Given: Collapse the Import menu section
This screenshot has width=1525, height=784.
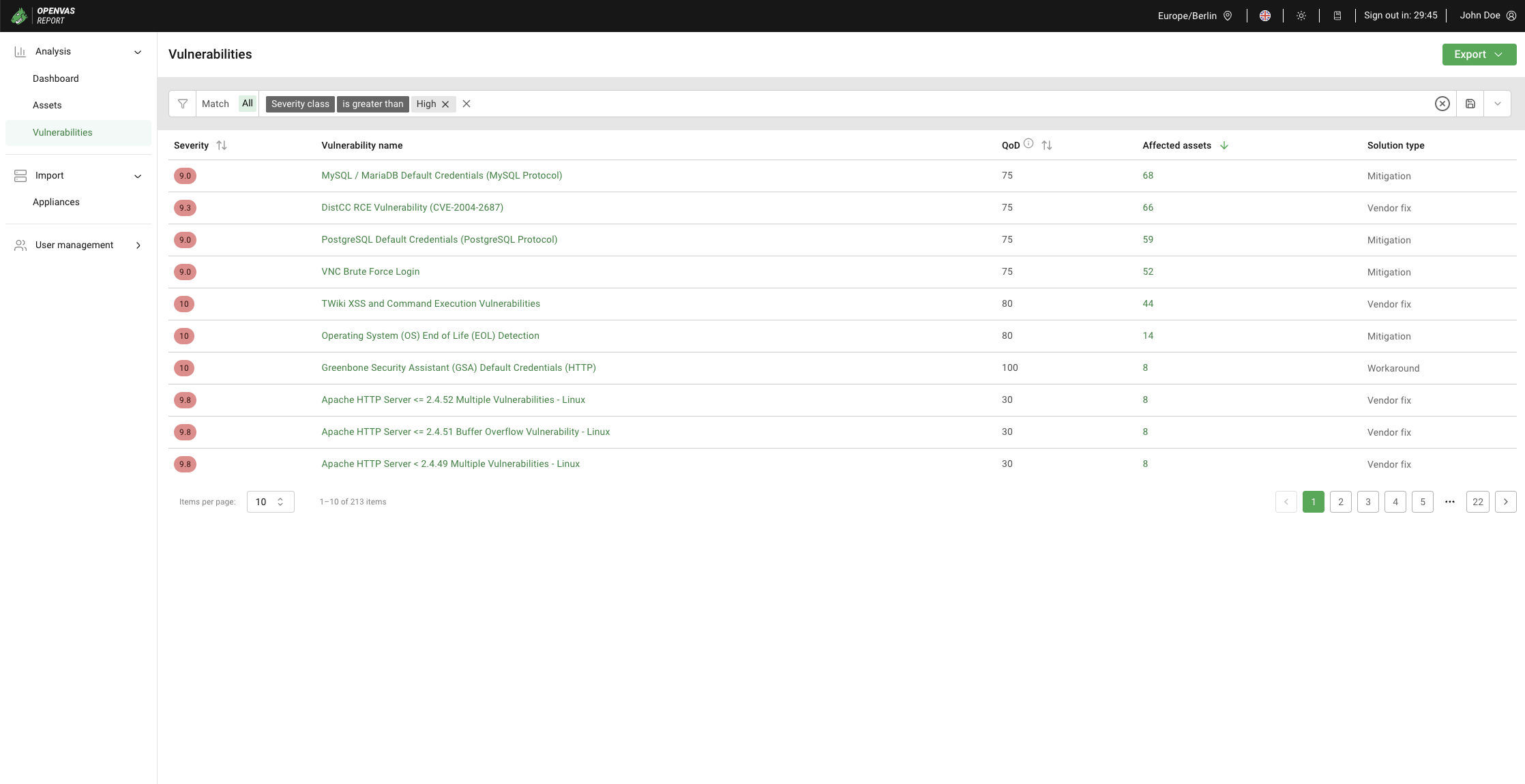Looking at the screenshot, I should coord(138,176).
